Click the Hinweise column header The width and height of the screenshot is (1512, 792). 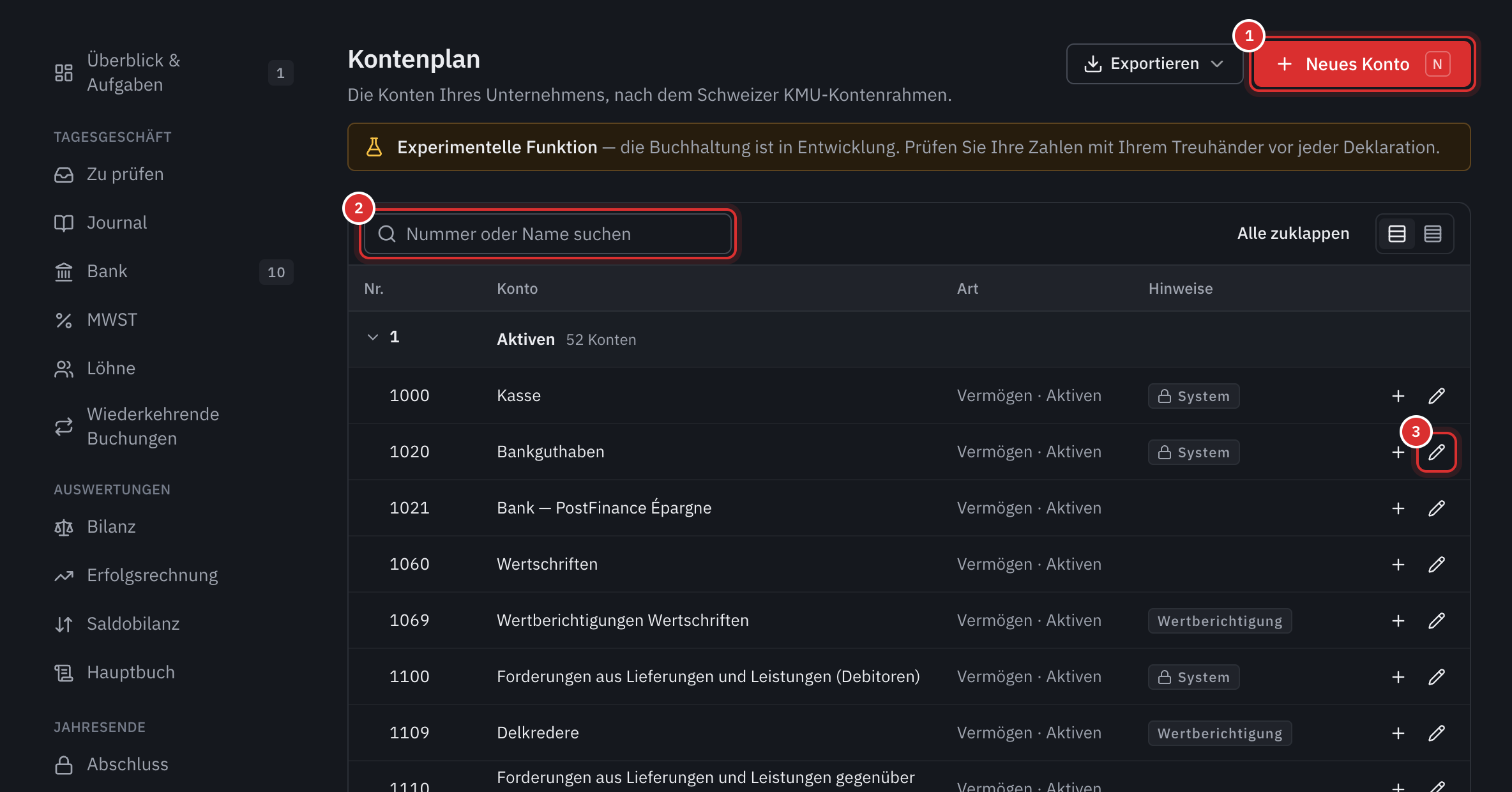point(1181,289)
